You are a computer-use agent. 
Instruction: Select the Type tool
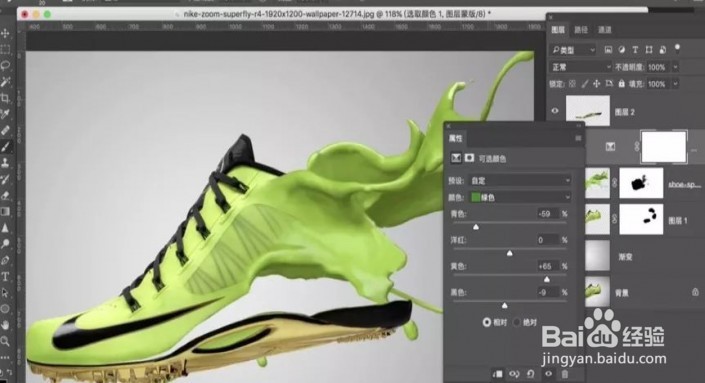pos(5,276)
